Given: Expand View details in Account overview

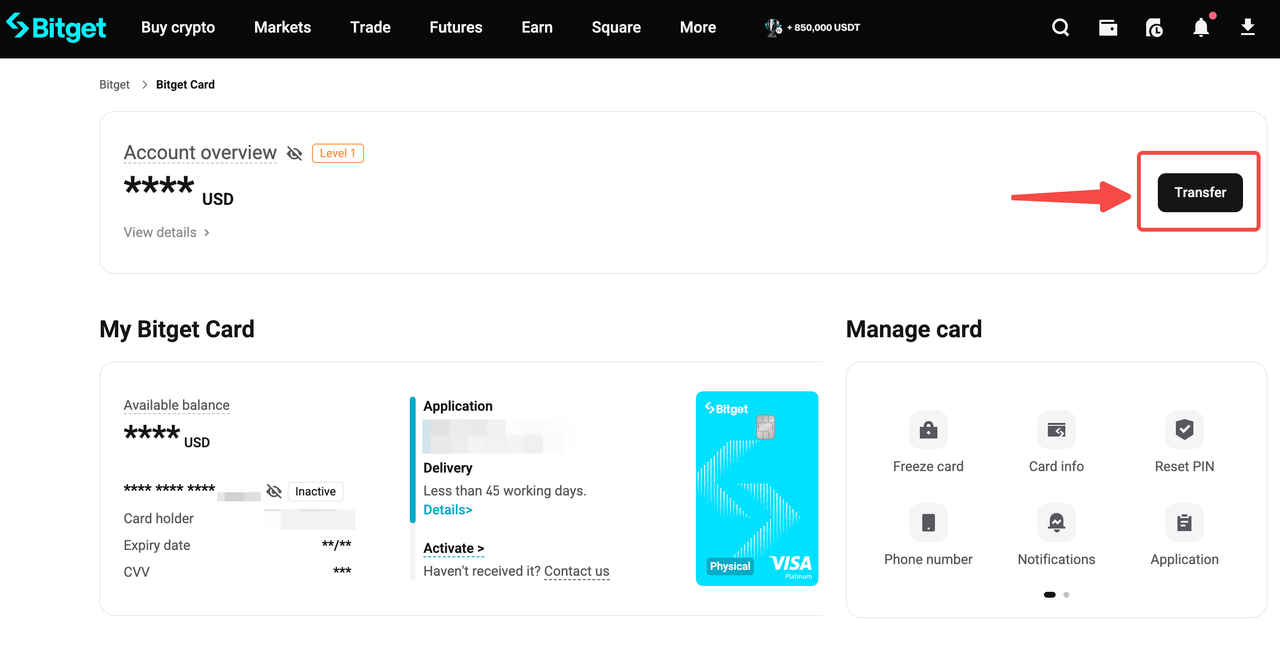Looking at the screenshot, I should pos(167,232).
